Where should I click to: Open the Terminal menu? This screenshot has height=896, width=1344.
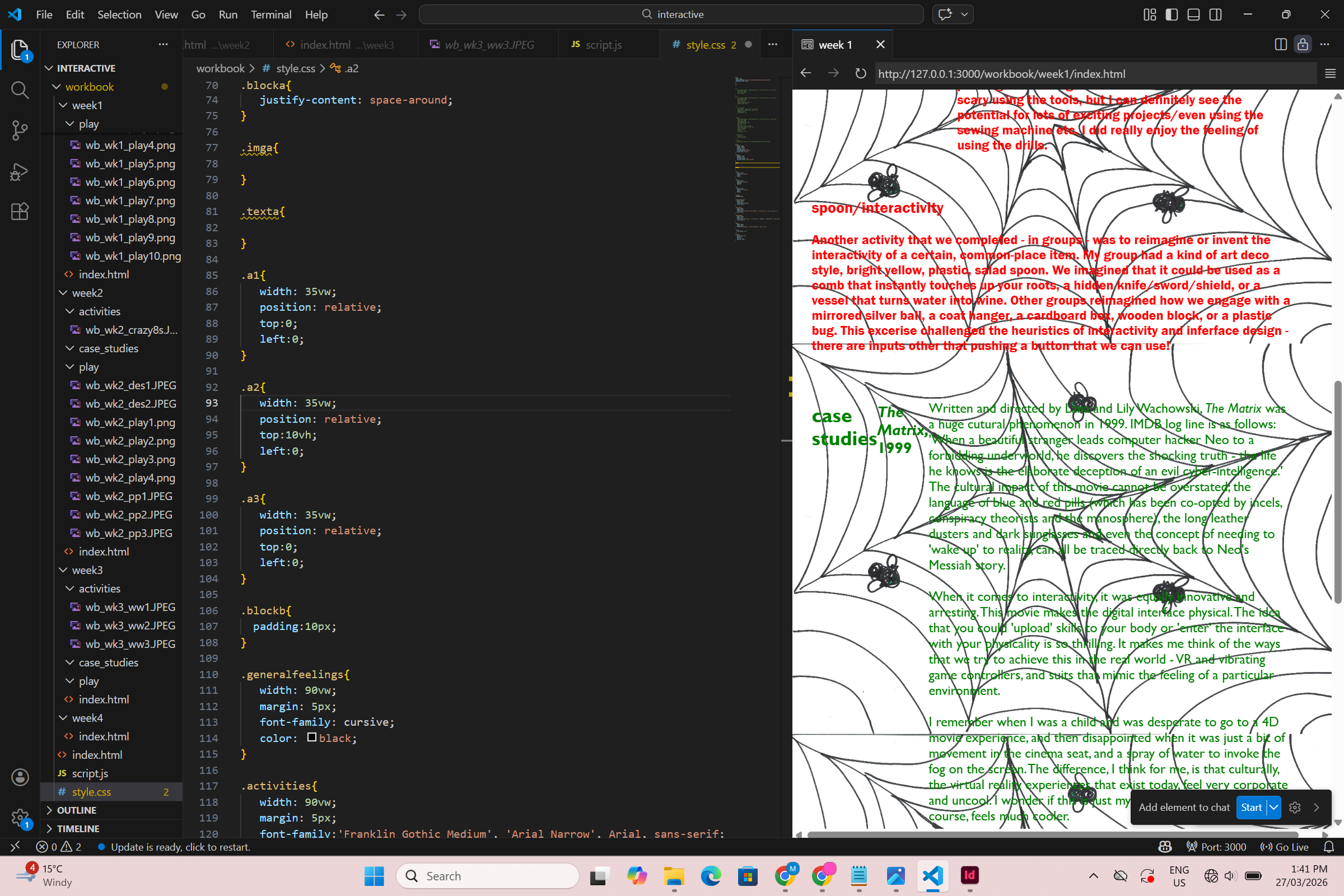point(271,15)
